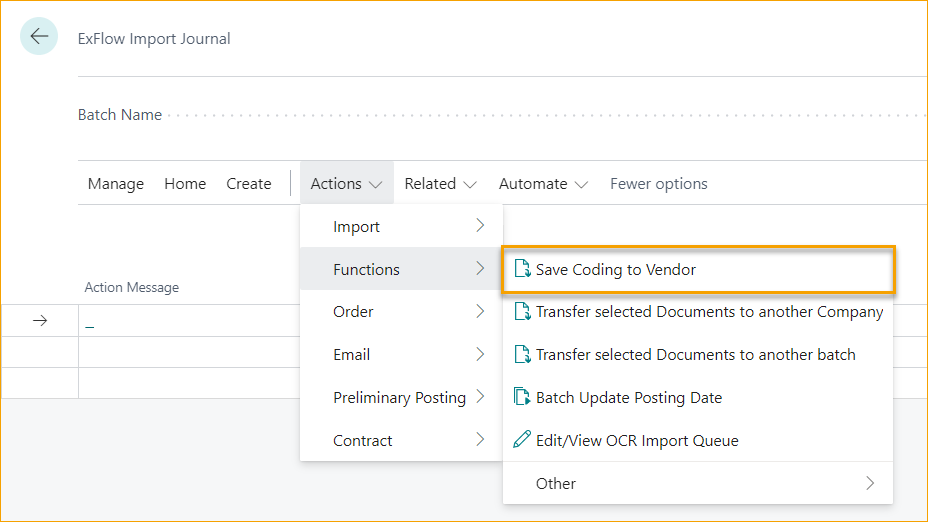Expand the Functions submenu
Screen dimensions: 928x522
tap(402, 269)
